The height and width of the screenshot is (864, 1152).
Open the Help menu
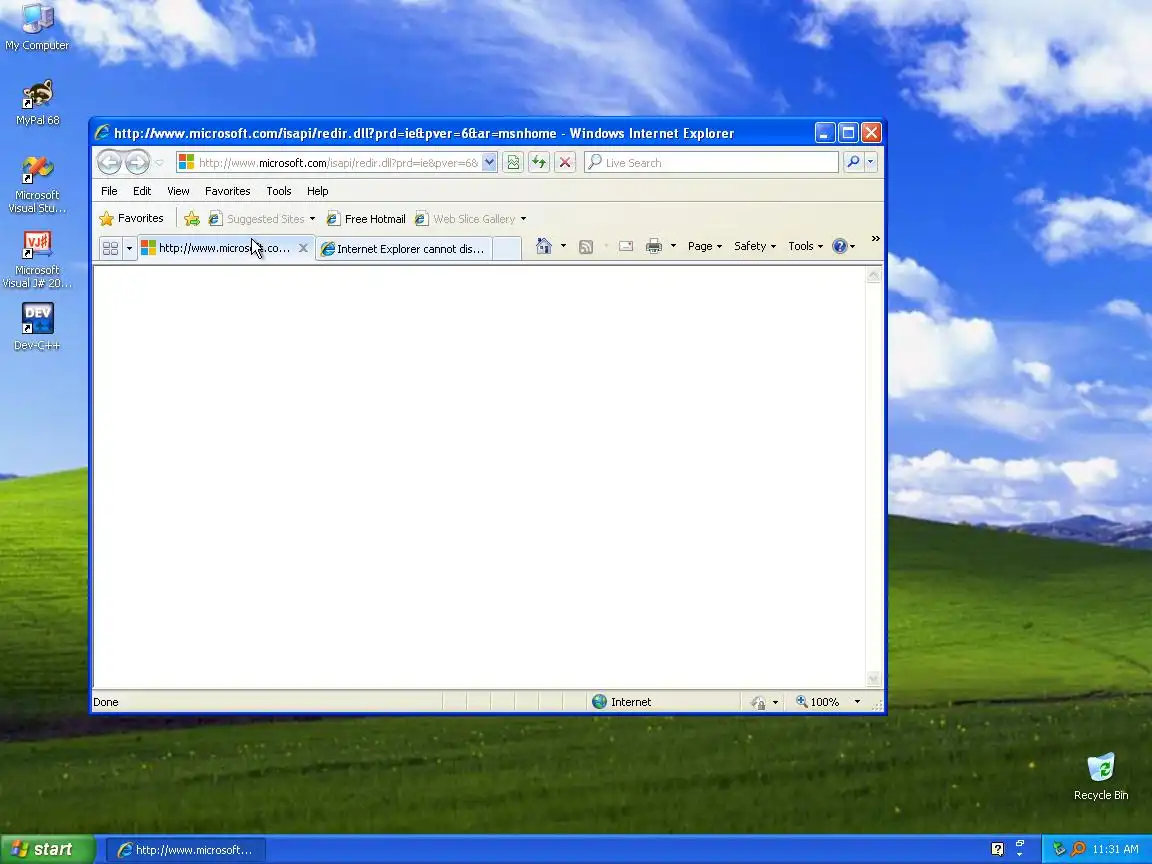coord(317,191)
